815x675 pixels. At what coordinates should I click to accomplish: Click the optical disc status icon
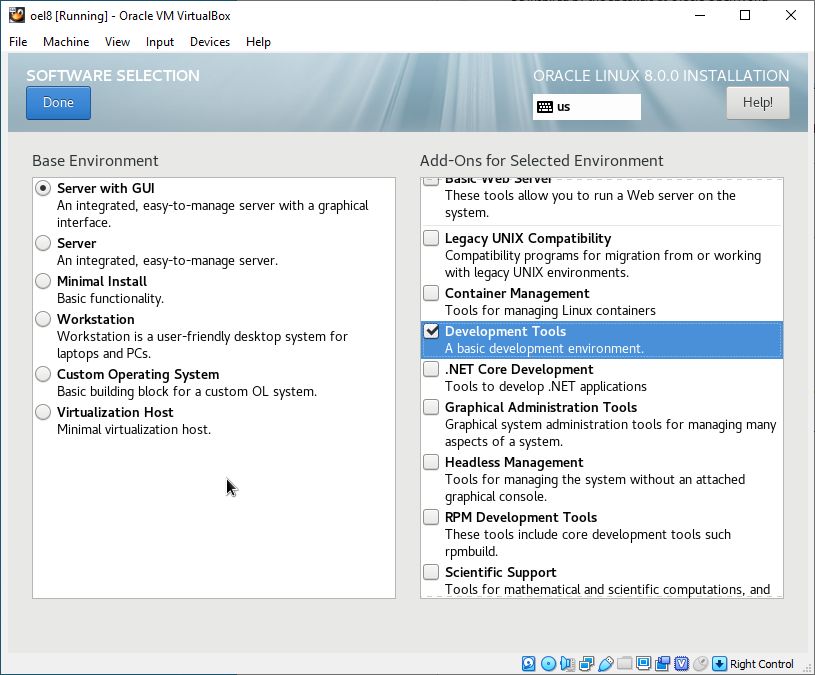(548, 664)
